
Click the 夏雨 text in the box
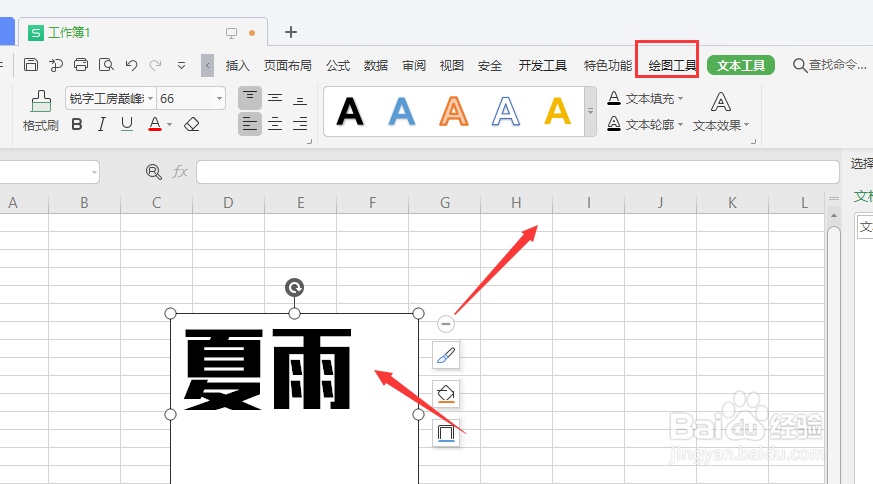click(x=268, y=370)
